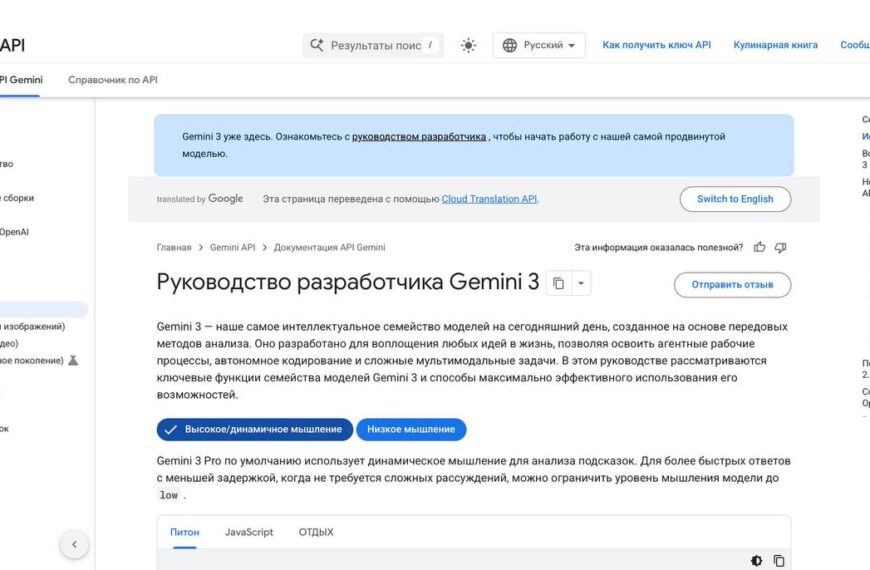Open the Русский language dropdown

pyautogui.click(x=539, y=45)
